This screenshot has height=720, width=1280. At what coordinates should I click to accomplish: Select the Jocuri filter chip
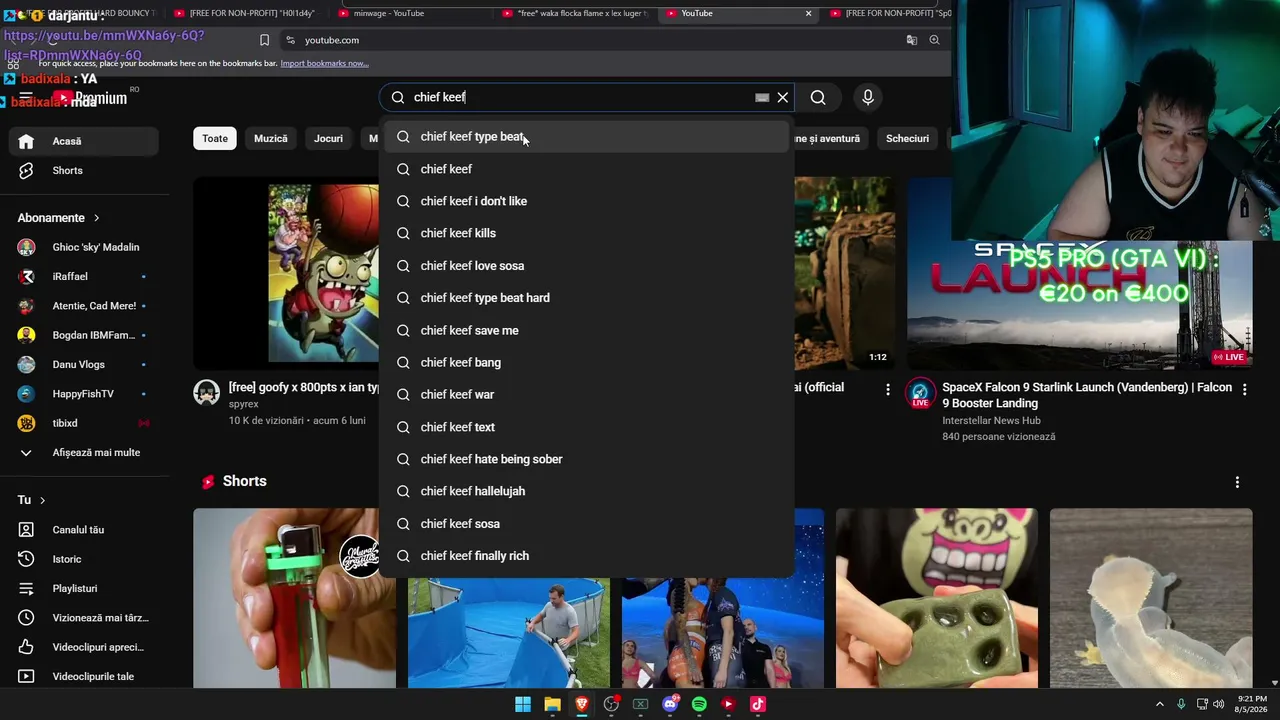point(328,139)
